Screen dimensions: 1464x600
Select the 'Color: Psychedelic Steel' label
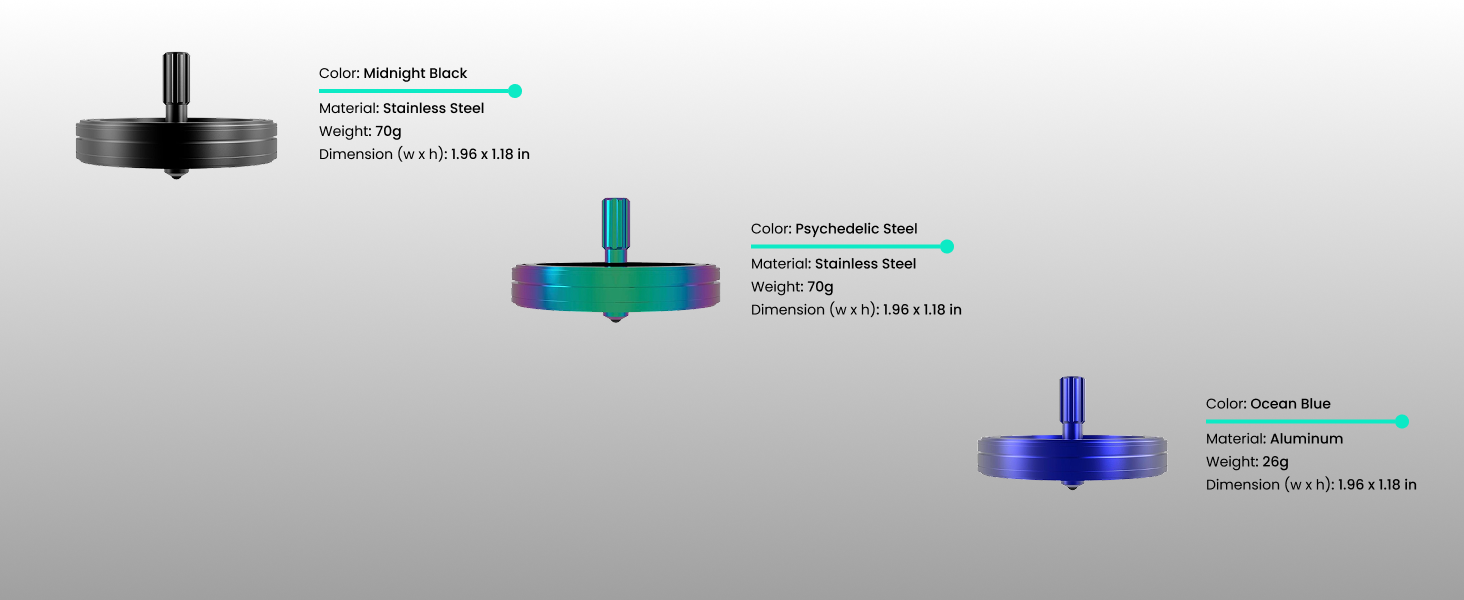[834, 229]
